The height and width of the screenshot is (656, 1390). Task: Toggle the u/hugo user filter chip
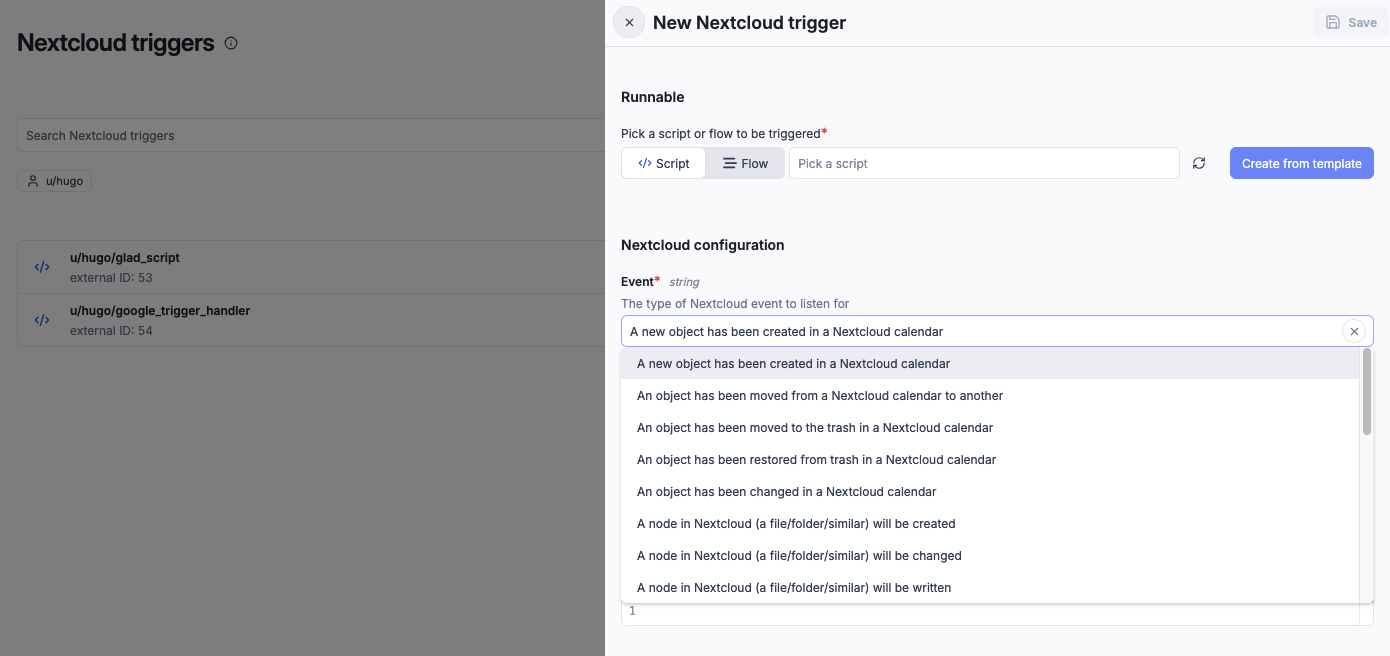pos(54,181)
